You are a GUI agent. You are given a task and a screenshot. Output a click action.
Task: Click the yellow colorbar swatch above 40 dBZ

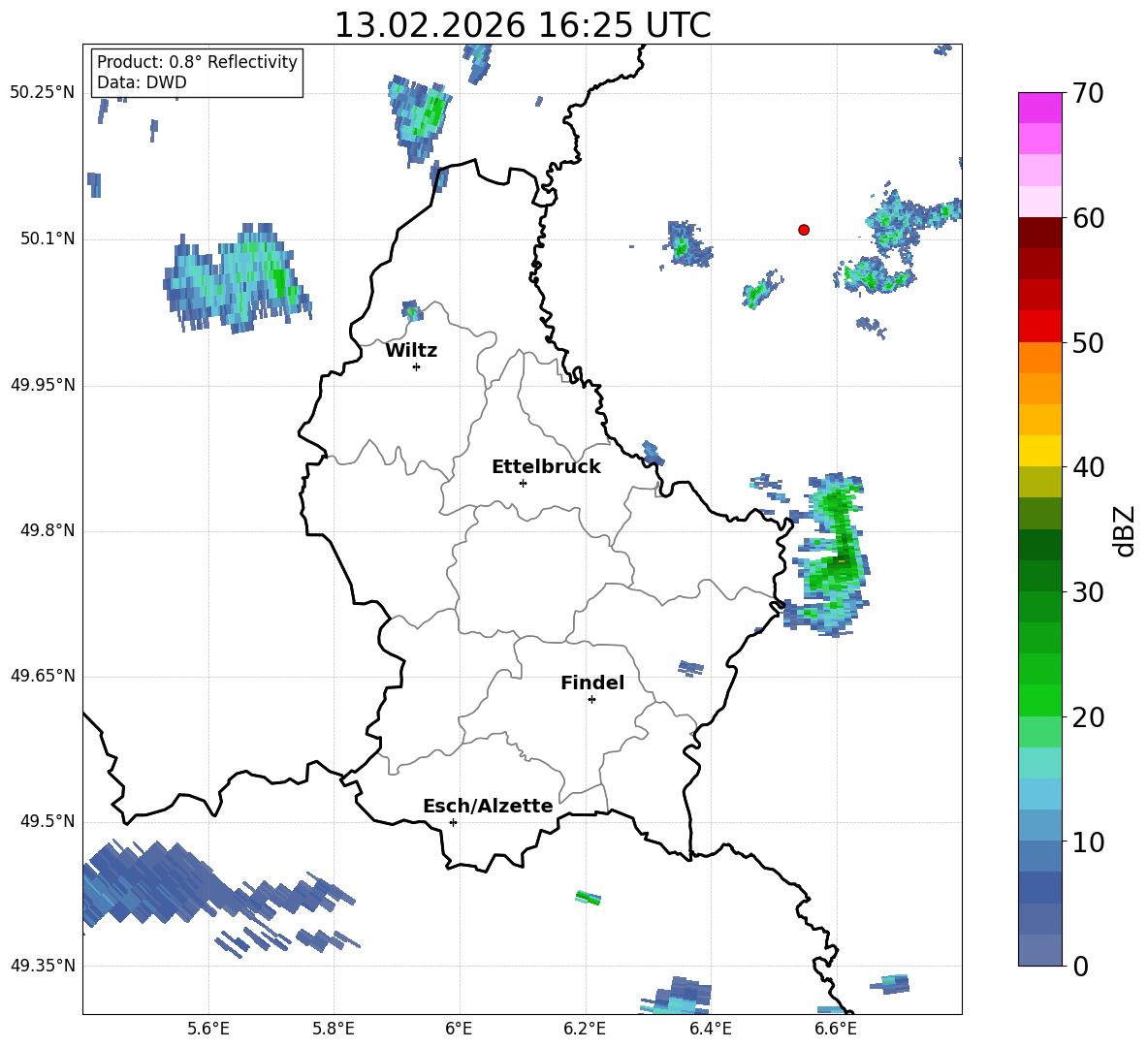1039,451
